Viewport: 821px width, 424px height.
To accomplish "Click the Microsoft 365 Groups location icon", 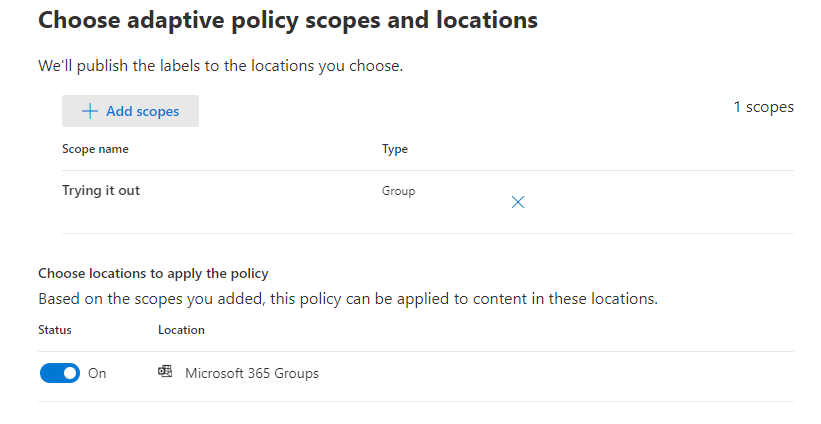I will pos(165,372).
